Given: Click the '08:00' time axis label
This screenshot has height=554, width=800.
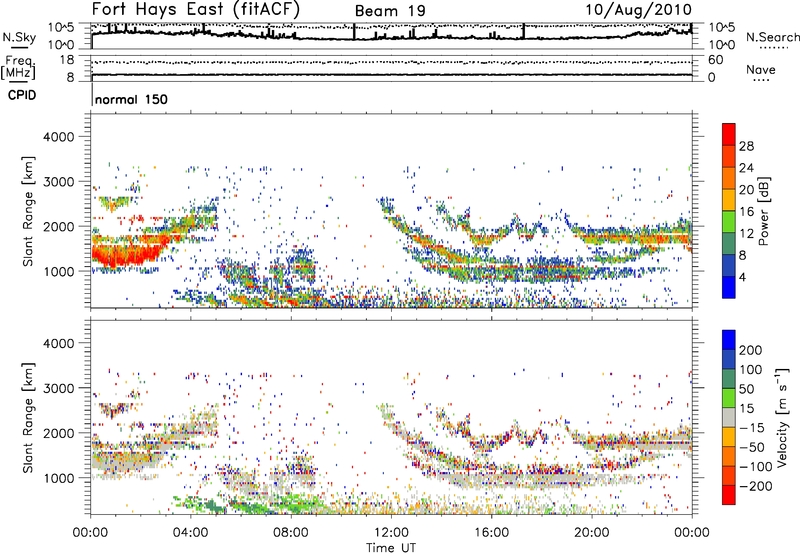Looking at the screenshot, I should (x=291, y=533).
